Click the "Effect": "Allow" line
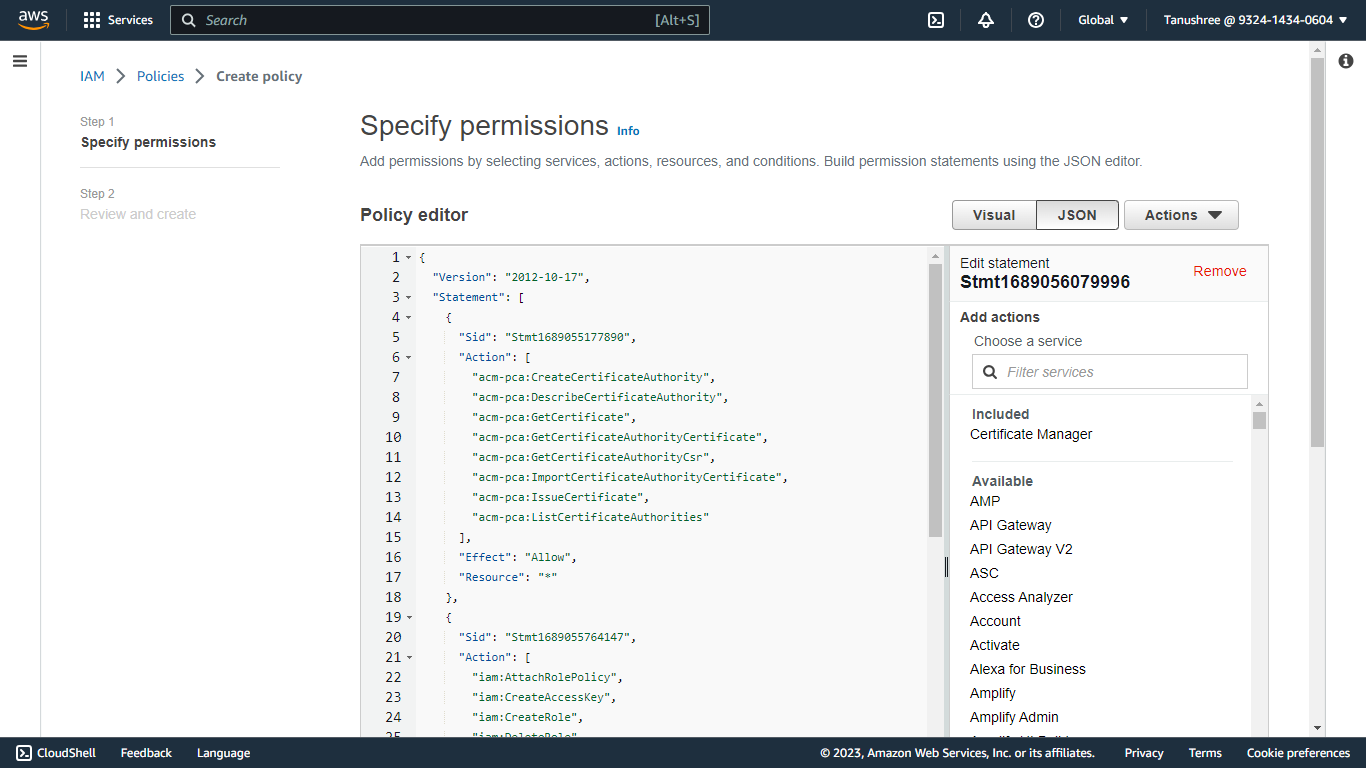 tap(518, 557)
